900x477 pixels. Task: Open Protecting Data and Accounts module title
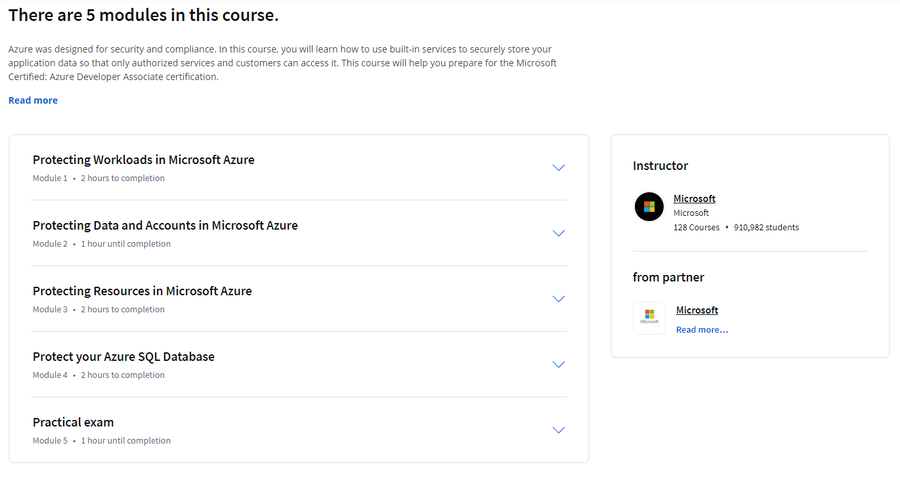tap(165, 225)
